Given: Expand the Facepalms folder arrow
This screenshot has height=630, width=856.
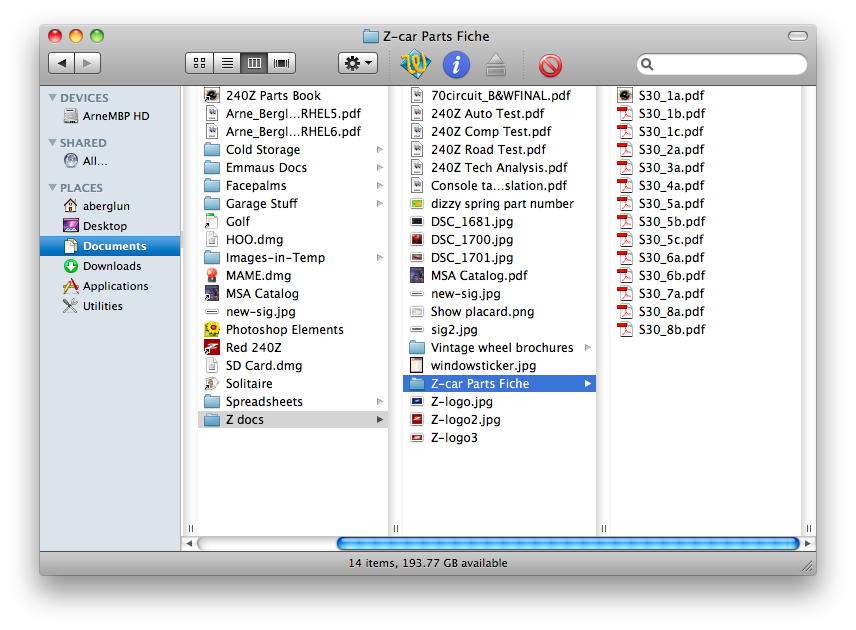Looking at the screenshot, I should tap(380, 186).
